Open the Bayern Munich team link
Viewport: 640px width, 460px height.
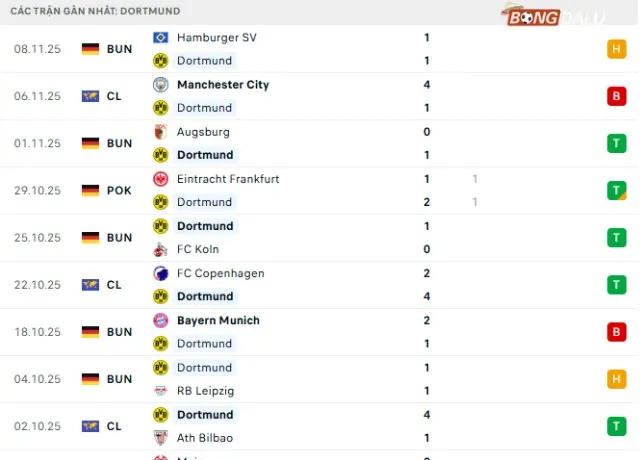(x=218, y=320)
